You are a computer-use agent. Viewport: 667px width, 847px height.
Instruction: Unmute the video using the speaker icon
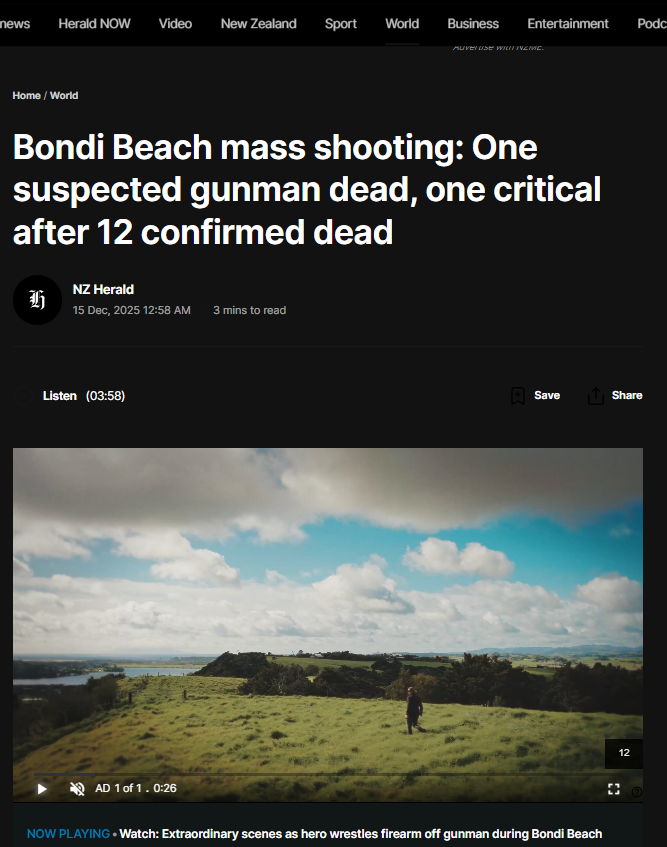[77, 789]
